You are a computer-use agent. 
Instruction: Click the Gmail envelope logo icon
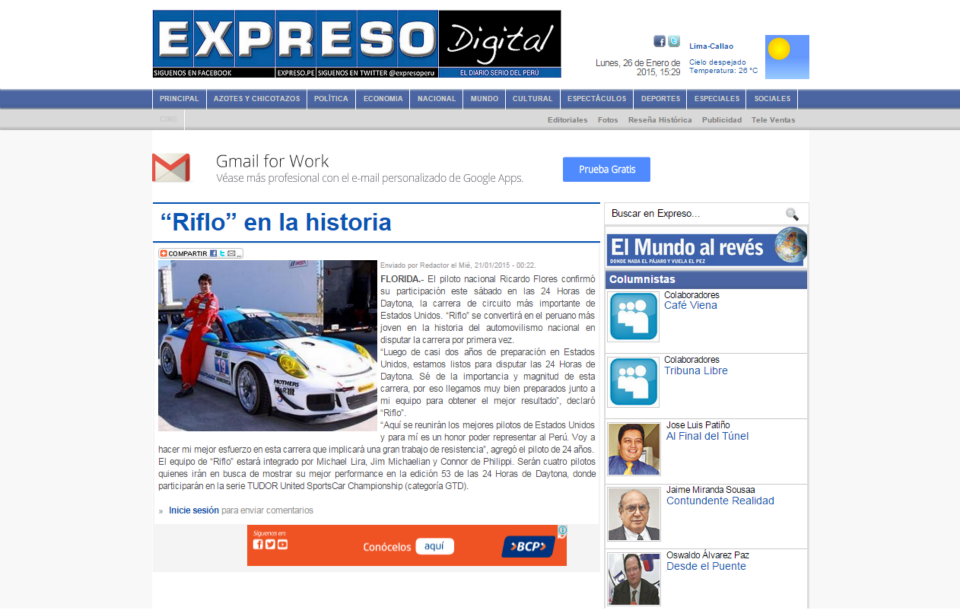(171, 168)
